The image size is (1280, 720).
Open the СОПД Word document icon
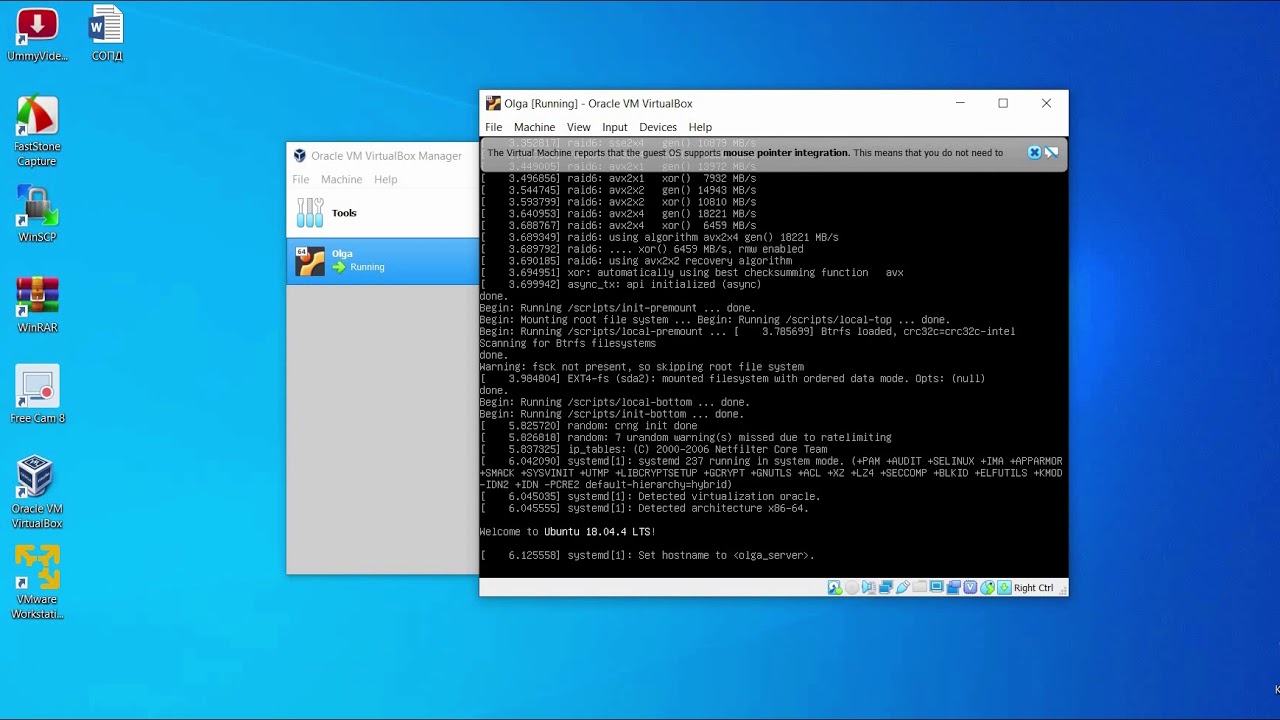(x=107, y=35)
